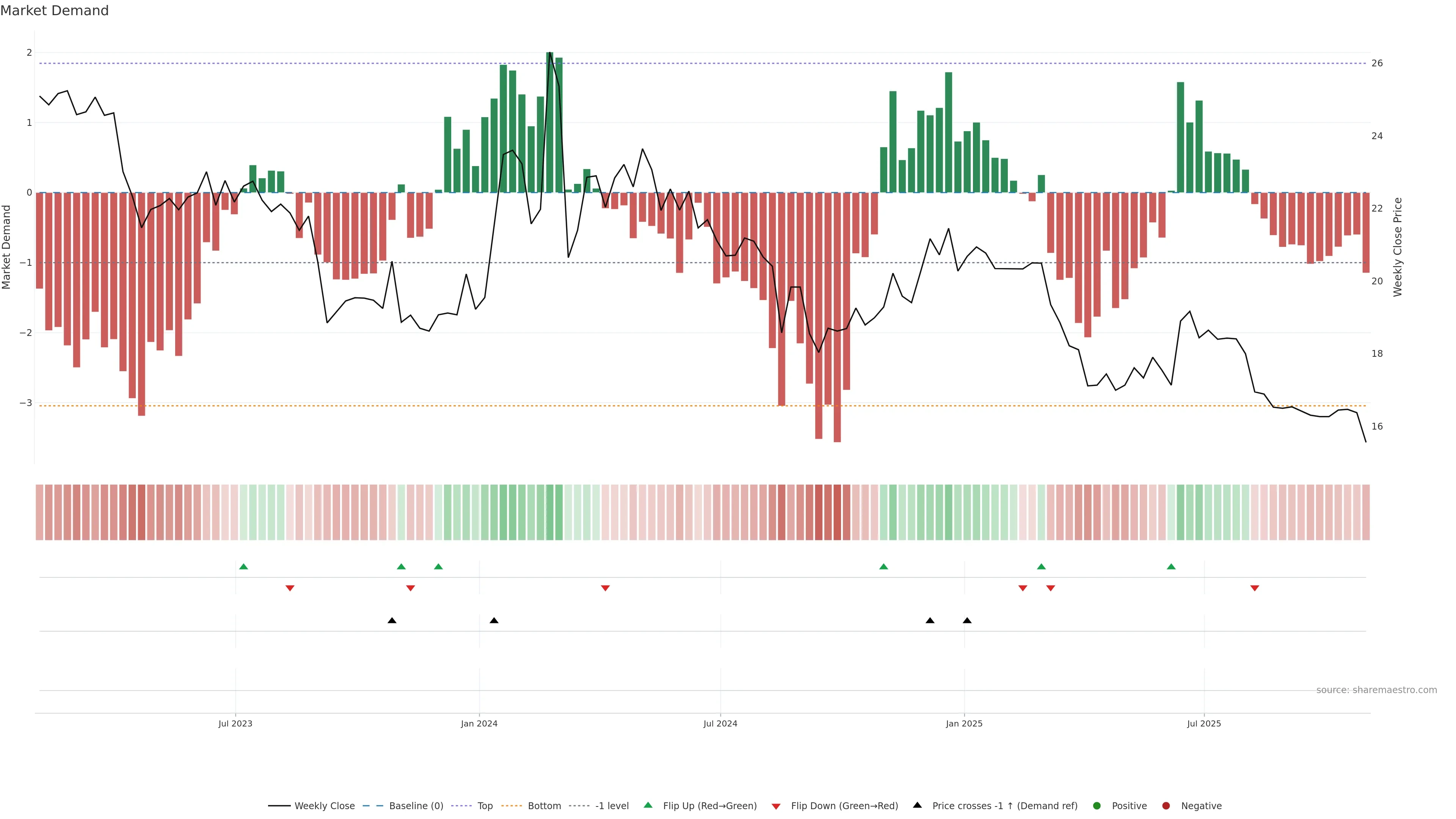
Task: Click the green Flip Up triangle legend icon
Action: point(648,805)
